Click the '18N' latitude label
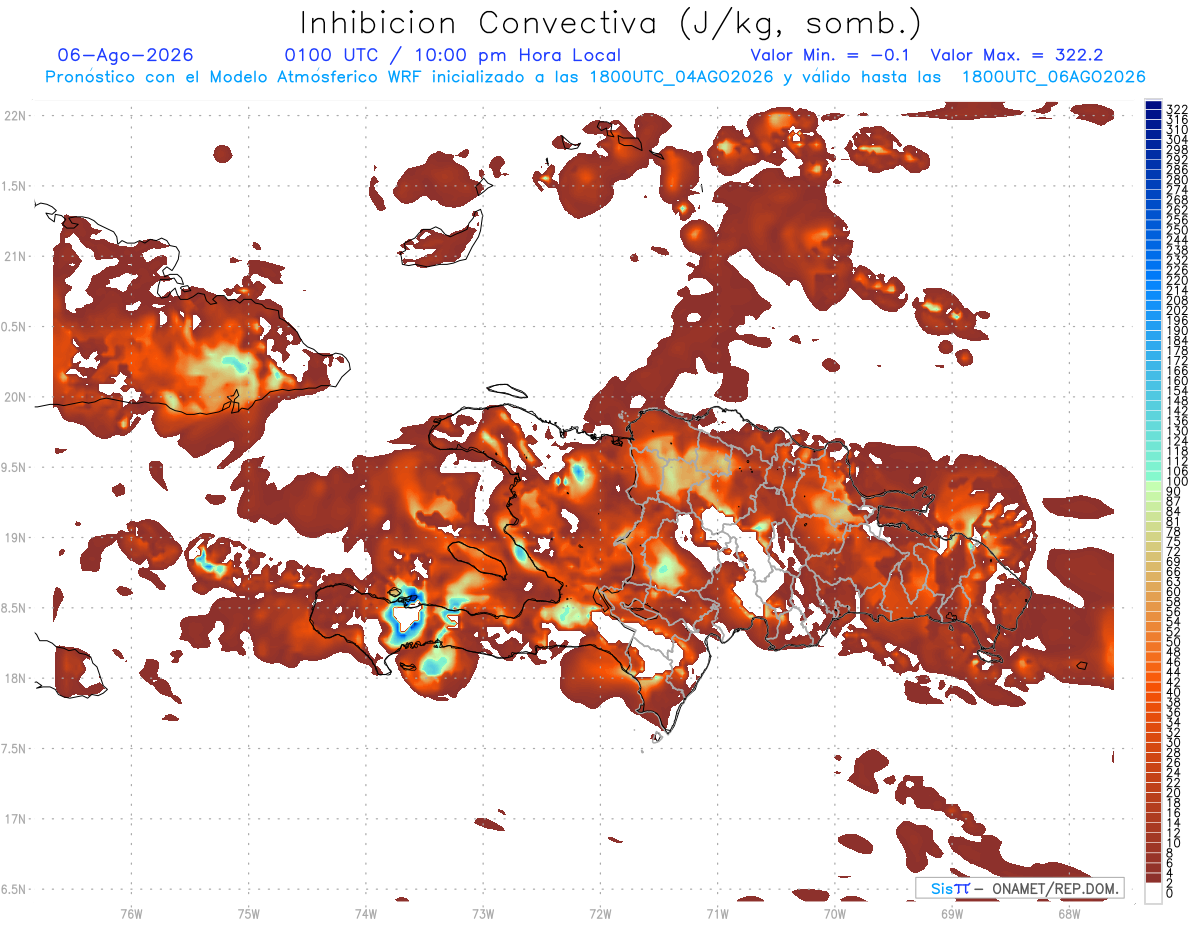The width and height of the screenshot is (1200, 927). click(15, 678)
